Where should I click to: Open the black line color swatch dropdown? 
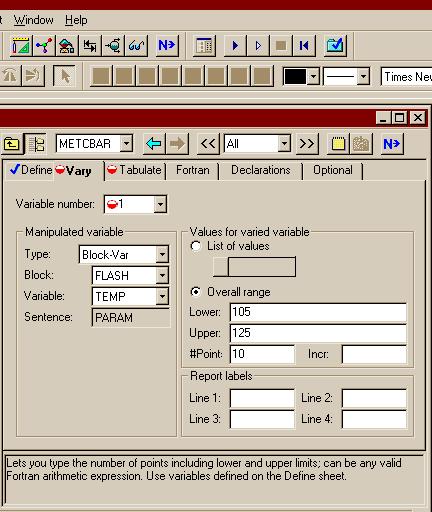(313, 77)
